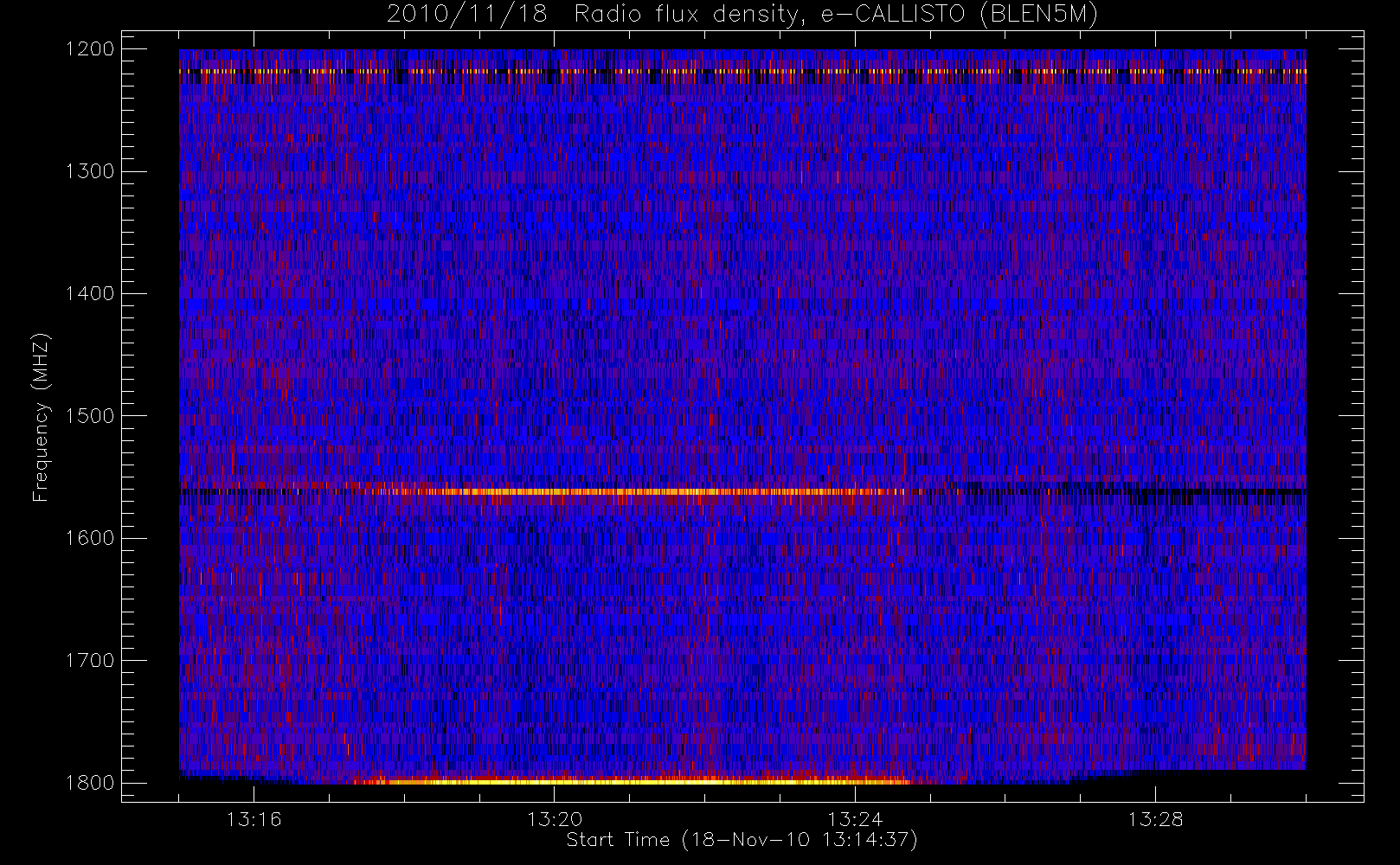The width and height of the screenshot is (1400, 865).
Task: Click the plot title "Radio flux density, e-CALLISTO (BLEN5M)"
Action: [x=836, y=15]
